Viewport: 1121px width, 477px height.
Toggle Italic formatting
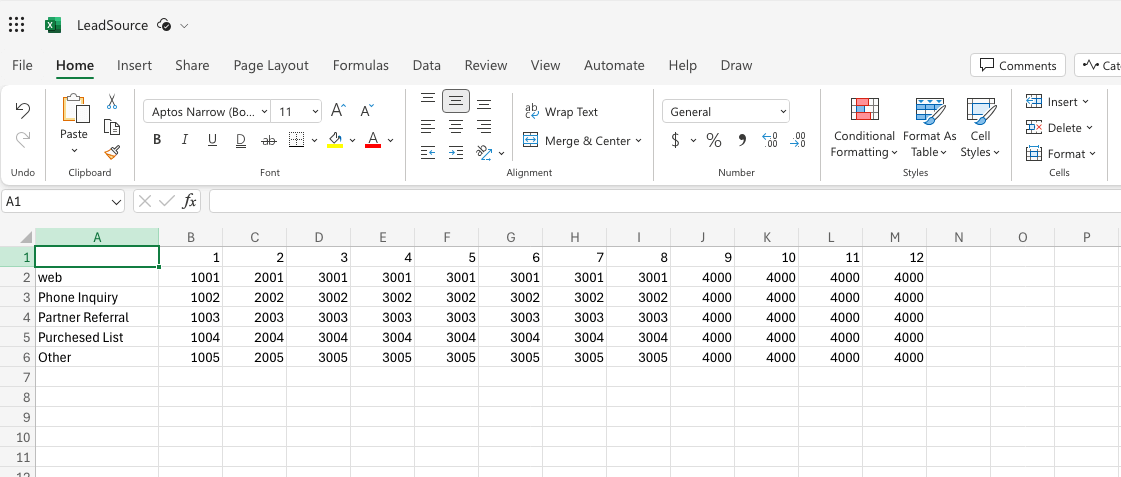point(184,140)
